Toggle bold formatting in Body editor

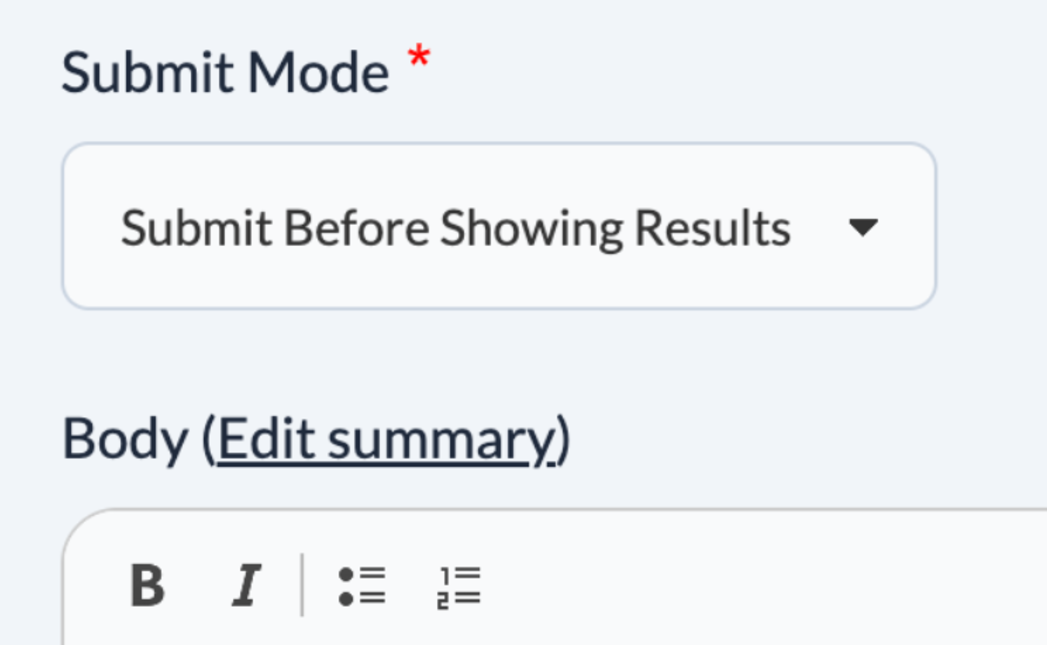tap(147, 585)
